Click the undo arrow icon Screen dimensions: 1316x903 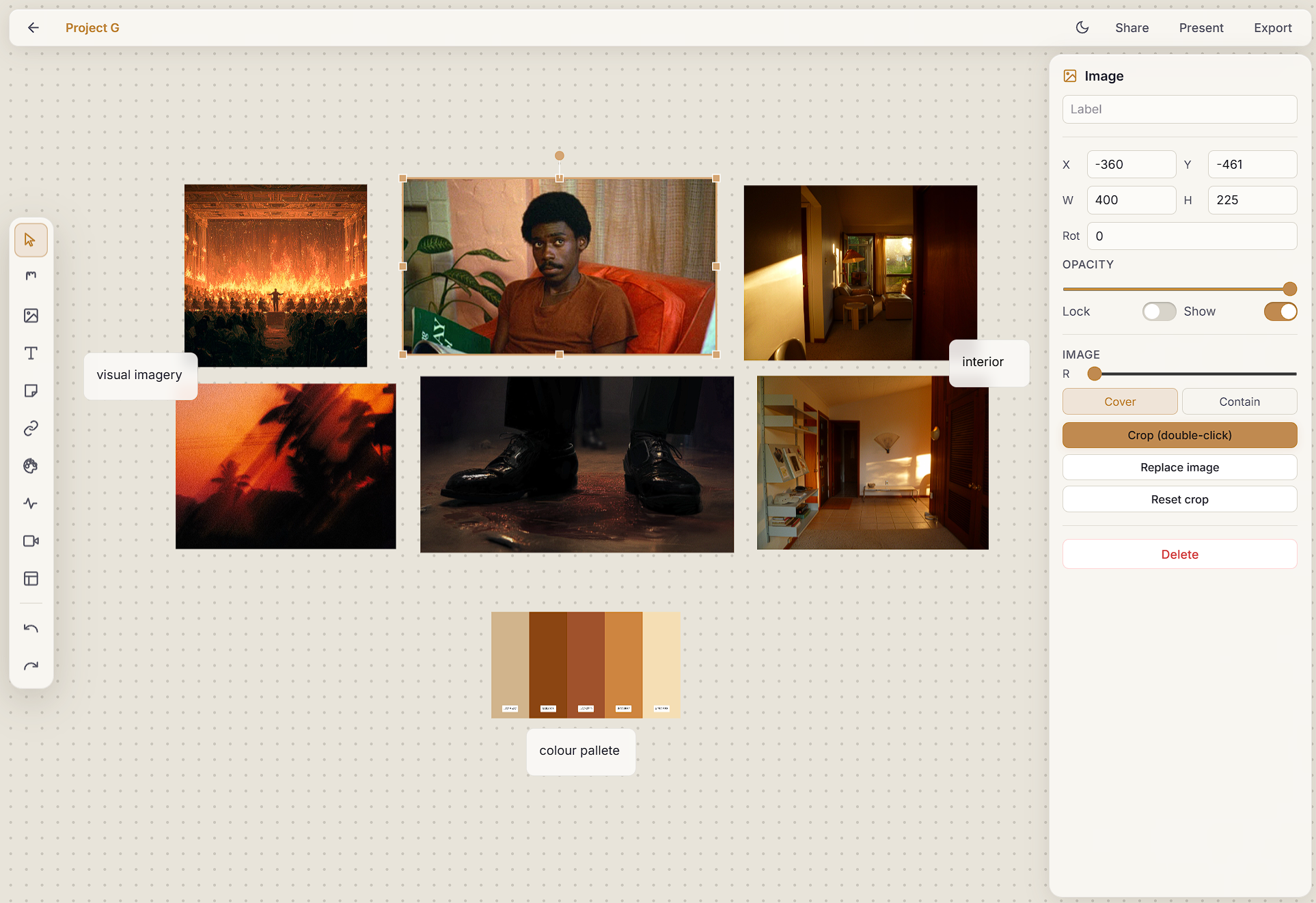[x=31, y=628]
